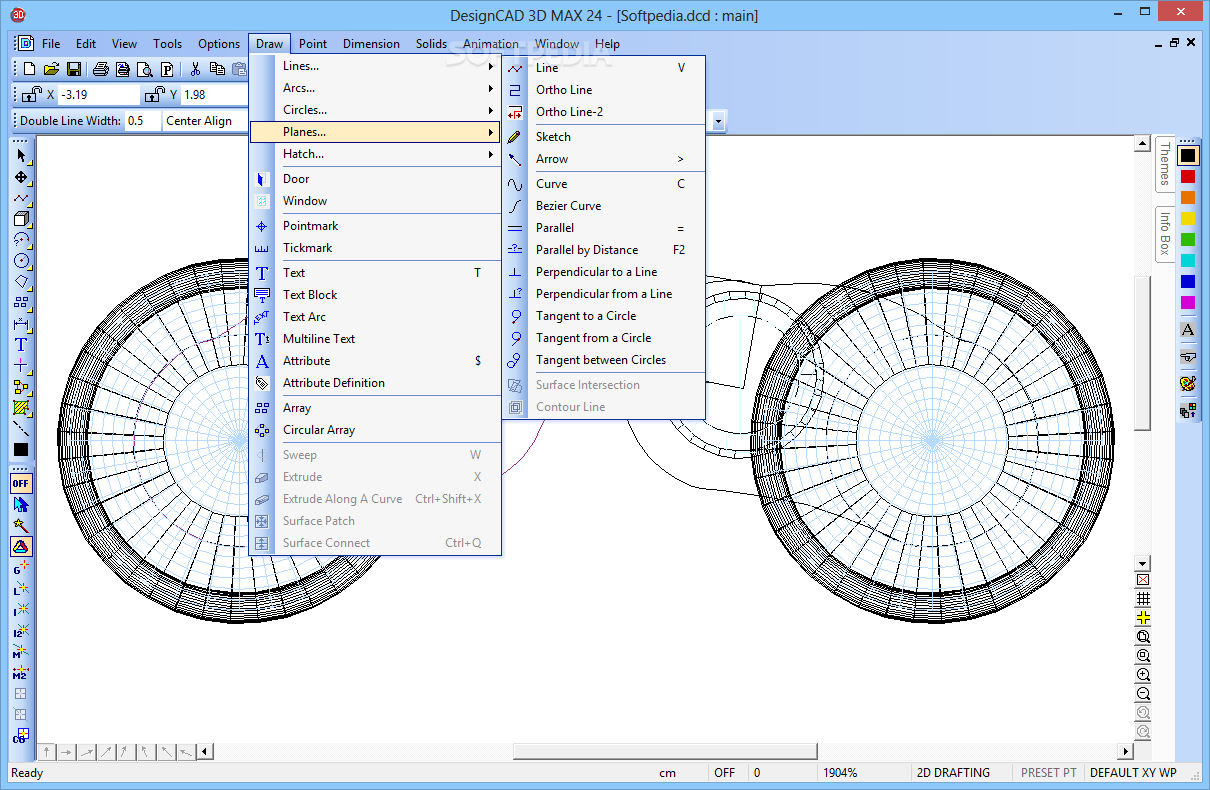1210x790 pixels.
Task: Choose Bezier Curve from submenu
Action: click(604, 206)
